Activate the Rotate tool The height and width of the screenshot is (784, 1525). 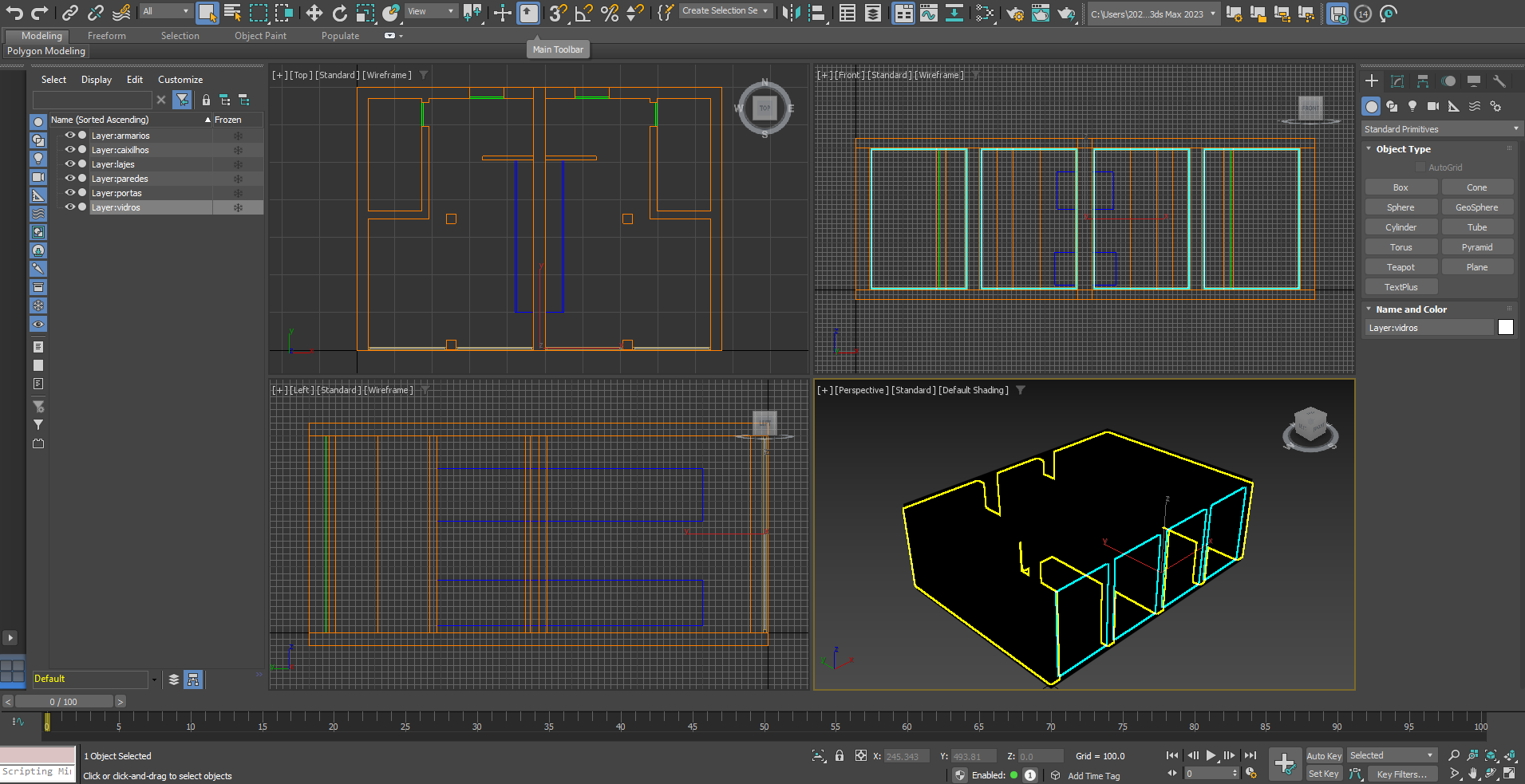(340, 13)
